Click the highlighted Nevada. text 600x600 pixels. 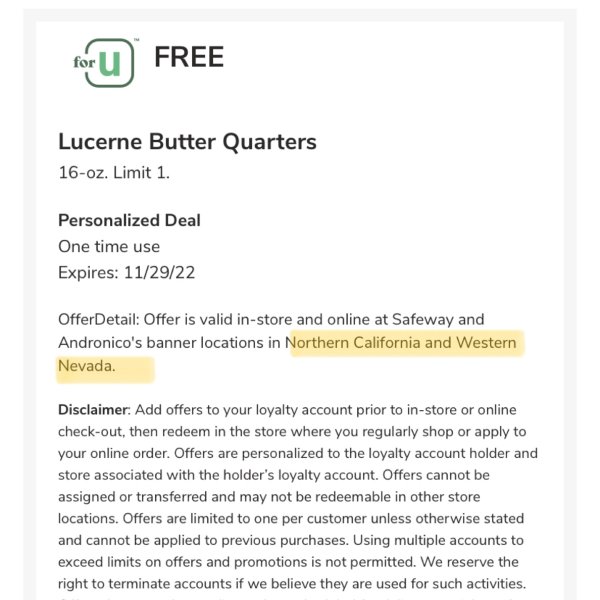(87, 366)
